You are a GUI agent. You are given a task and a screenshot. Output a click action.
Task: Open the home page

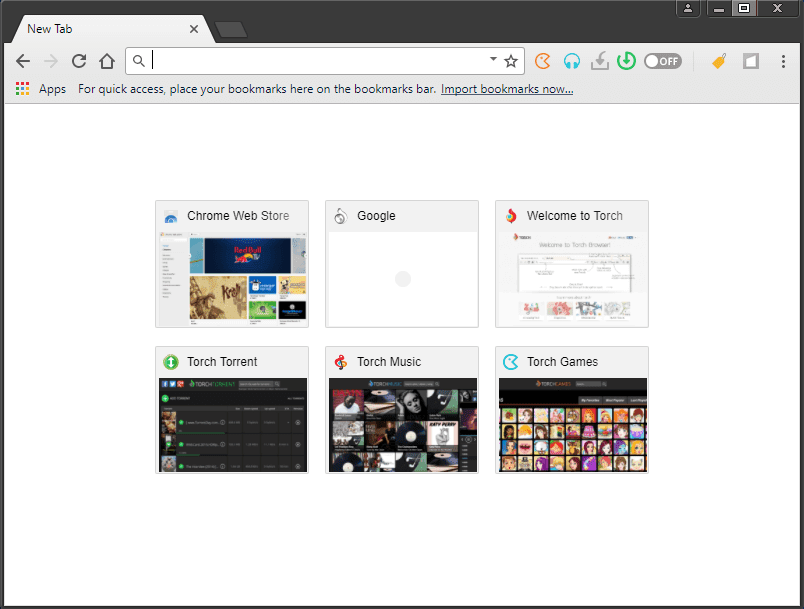(107, 62)
